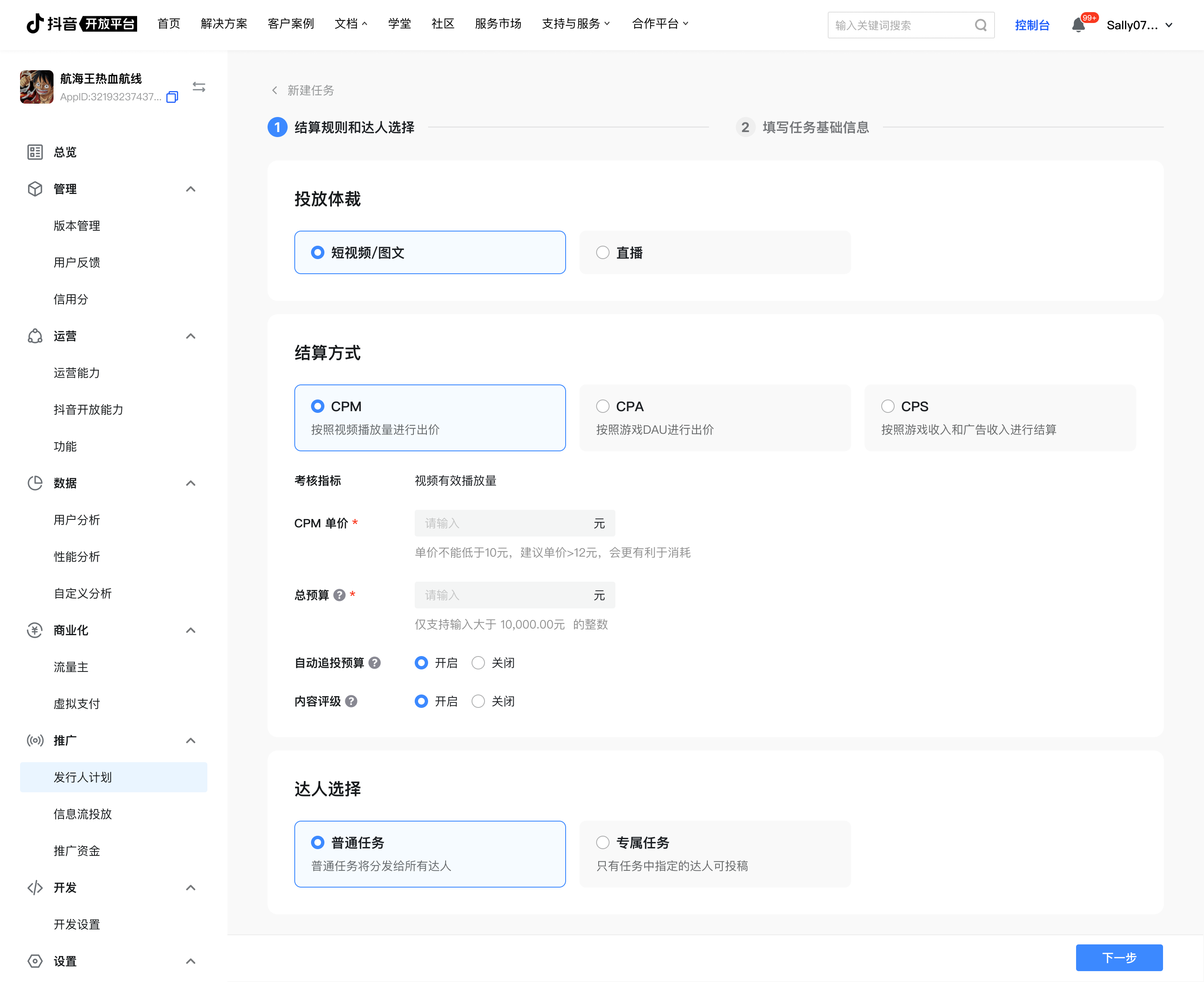Click the 数据 pie chart icon
1204x982 pixels.
35,483
